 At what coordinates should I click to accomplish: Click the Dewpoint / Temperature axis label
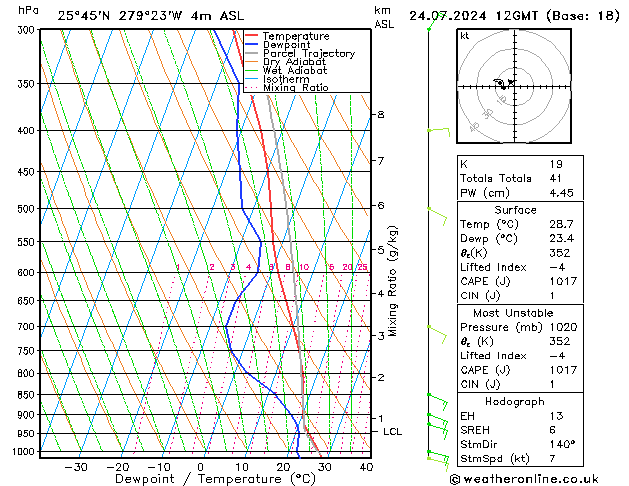coord(202,479)
